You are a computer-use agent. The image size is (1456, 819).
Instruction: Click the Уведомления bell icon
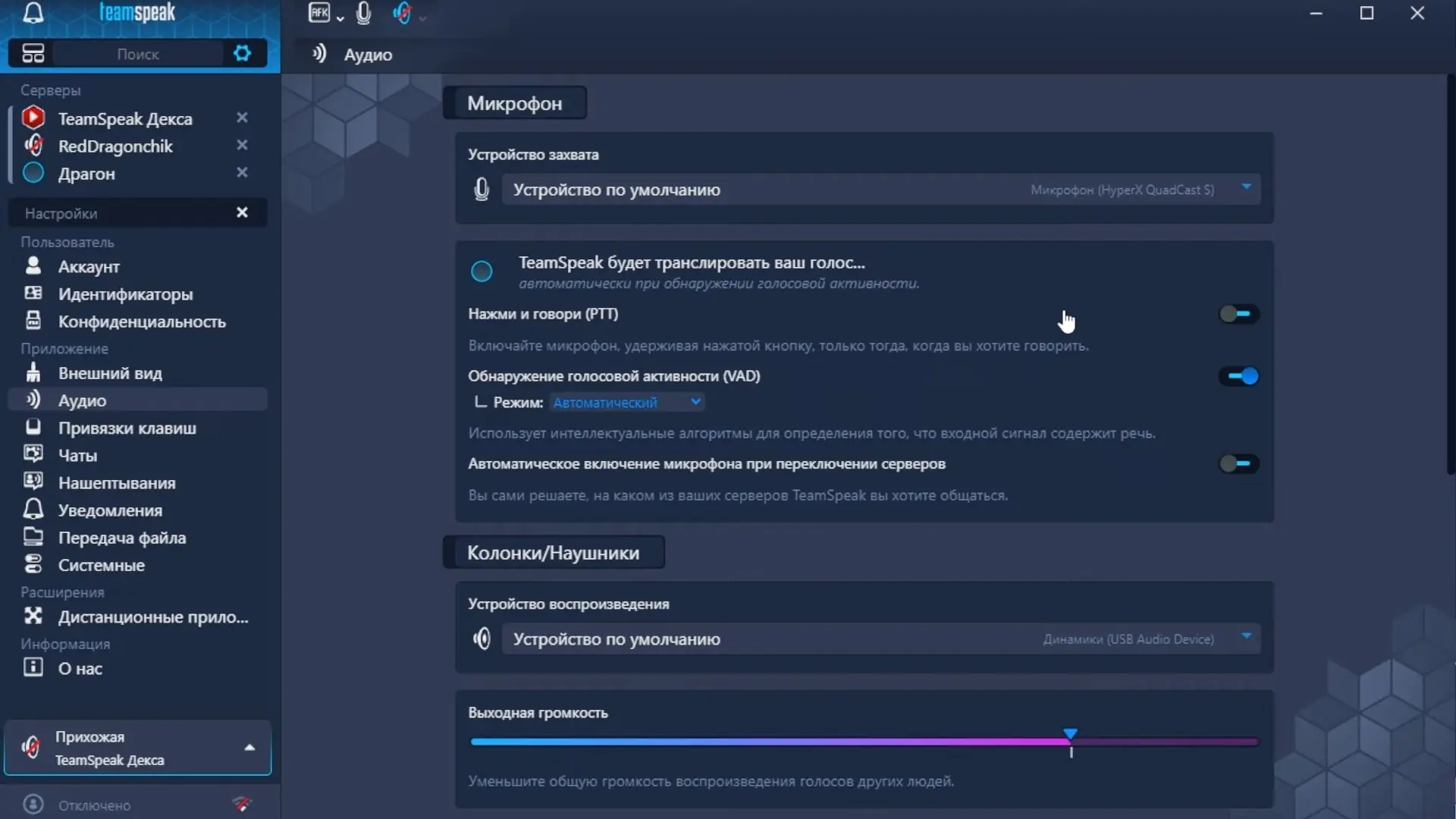(33, 509)
